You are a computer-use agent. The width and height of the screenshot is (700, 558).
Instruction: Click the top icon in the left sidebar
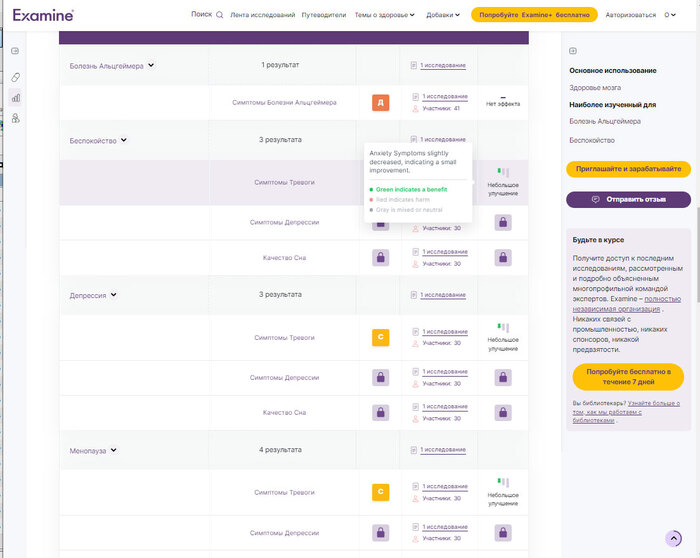(x=16, y=51)
